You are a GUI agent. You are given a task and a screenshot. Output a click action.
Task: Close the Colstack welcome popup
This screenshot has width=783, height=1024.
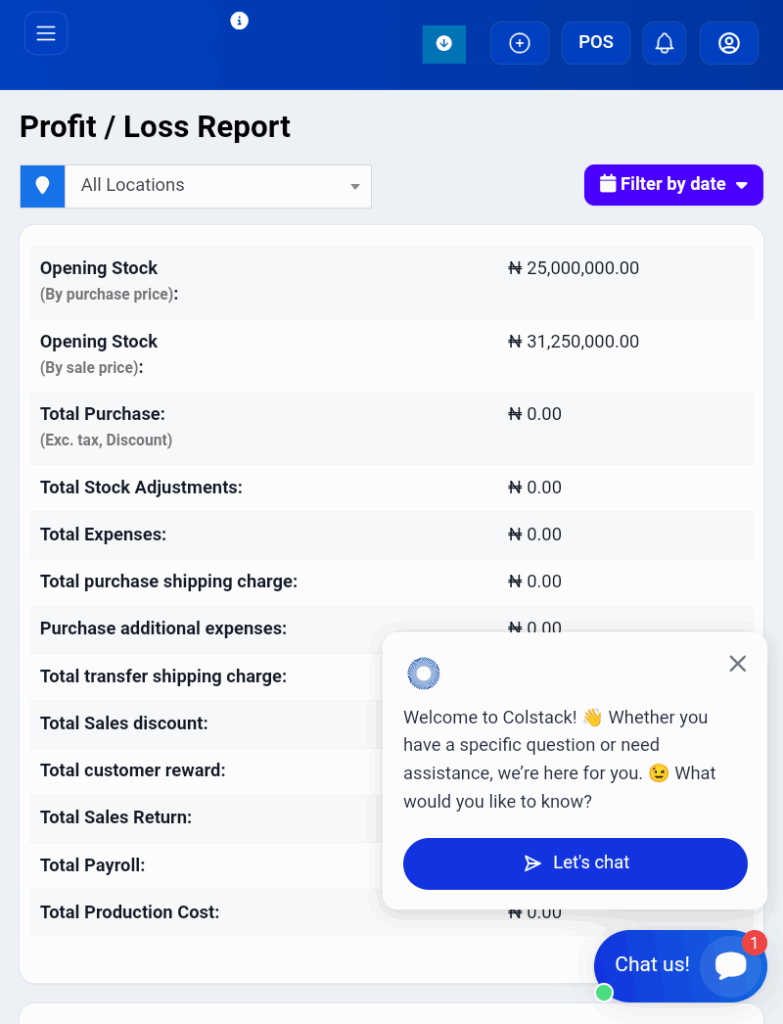coord(737,664)
